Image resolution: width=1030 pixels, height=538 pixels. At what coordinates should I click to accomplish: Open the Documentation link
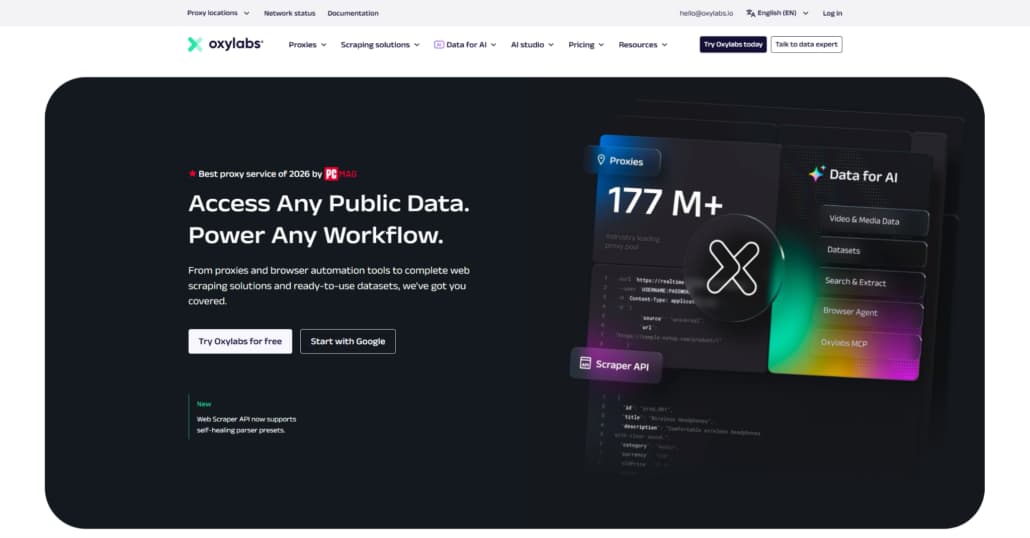point(353,13)
